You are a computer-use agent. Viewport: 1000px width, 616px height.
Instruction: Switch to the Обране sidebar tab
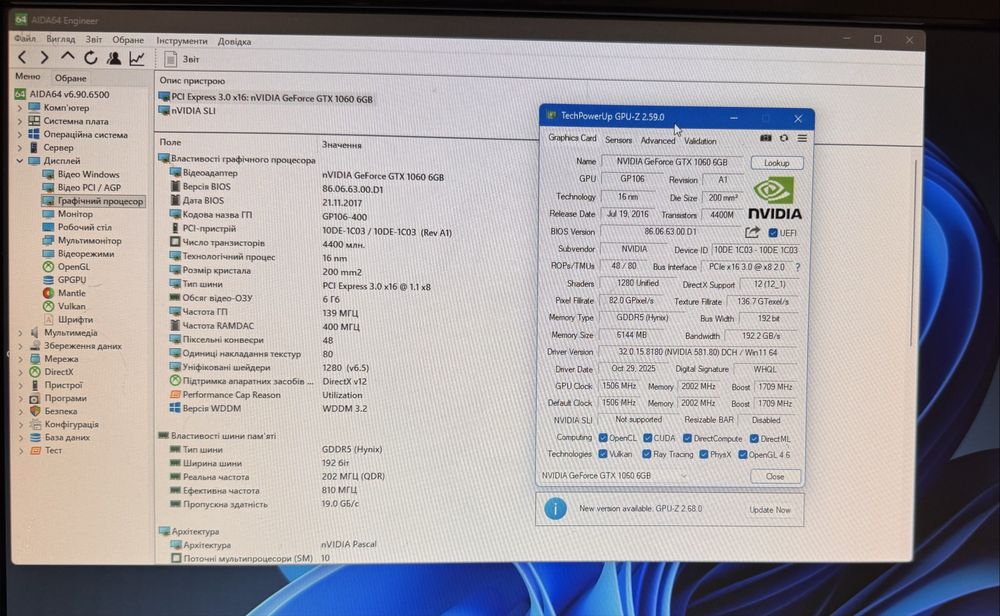point(70,78)
